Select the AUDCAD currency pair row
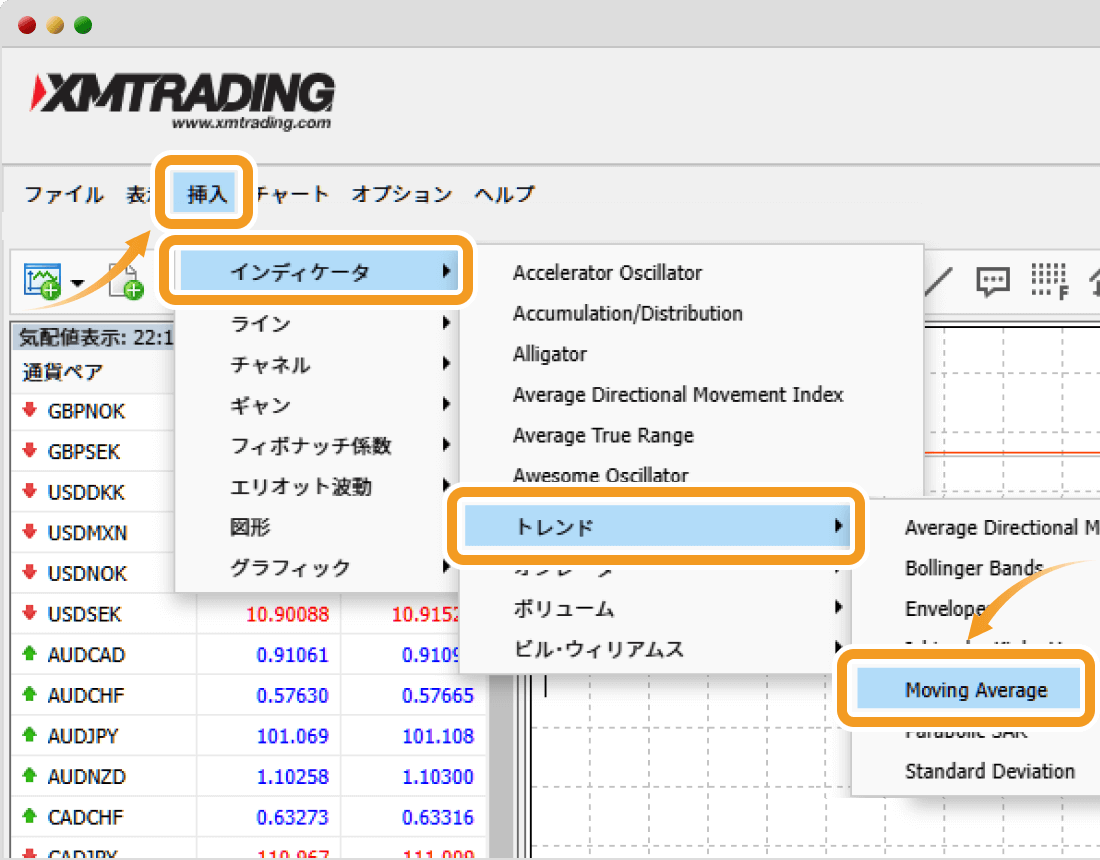This screenshot has height=860, width=1100. [x=248, y=655]
